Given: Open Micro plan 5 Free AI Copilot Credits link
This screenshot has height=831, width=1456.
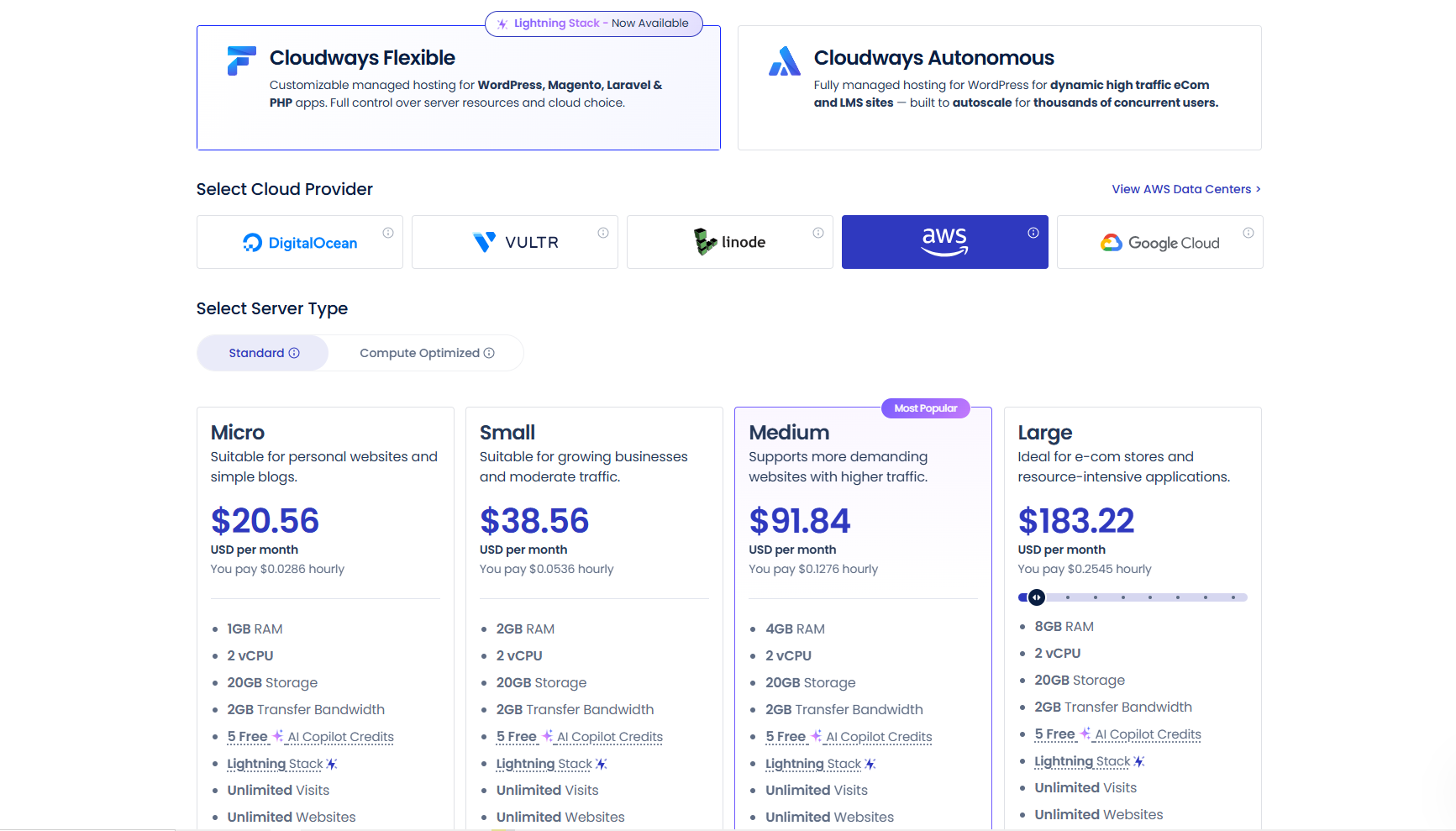Looking at the screenshot, I should pyautogui.click(x=310, y=737).
